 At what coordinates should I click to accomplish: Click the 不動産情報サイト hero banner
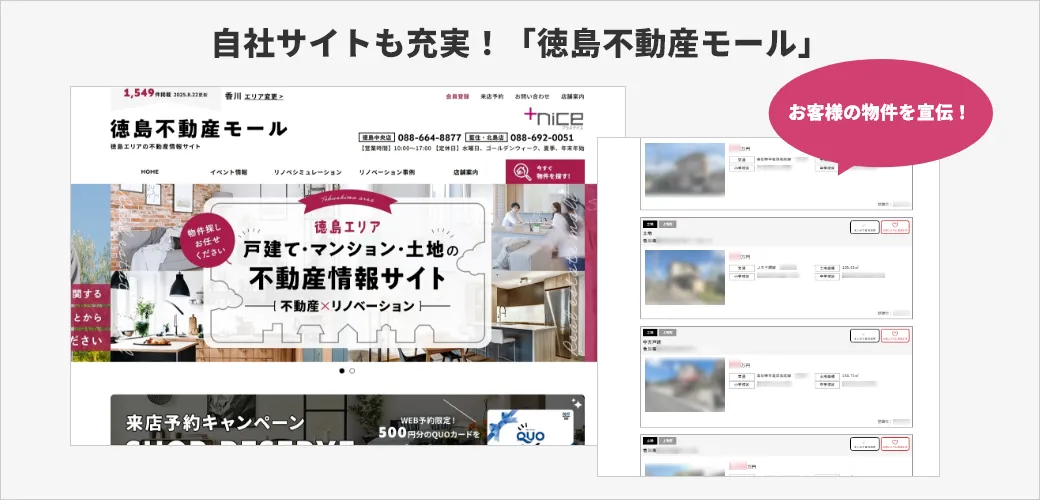(347, 273)
